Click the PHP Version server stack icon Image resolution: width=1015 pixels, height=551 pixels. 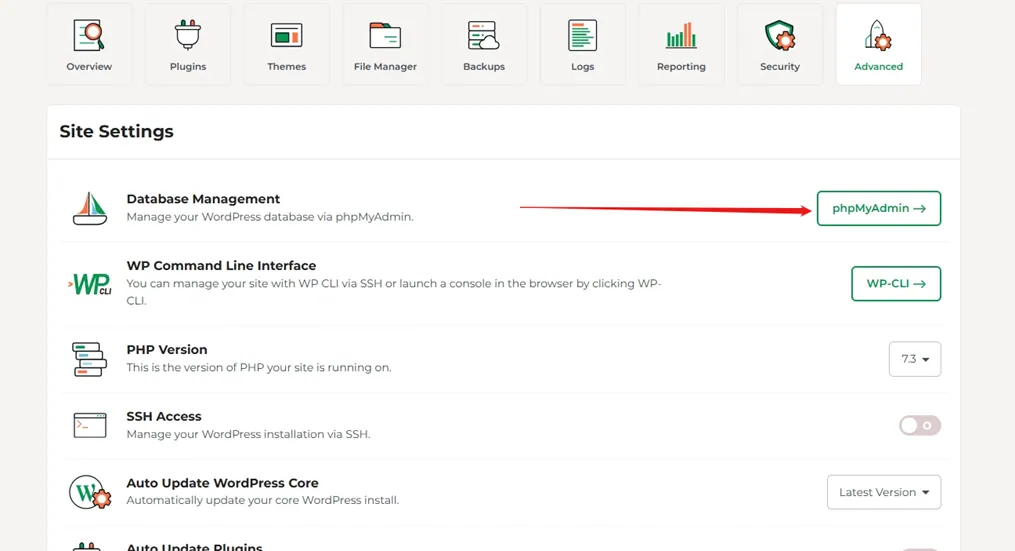pyautogui.click(x=90, y=359)
